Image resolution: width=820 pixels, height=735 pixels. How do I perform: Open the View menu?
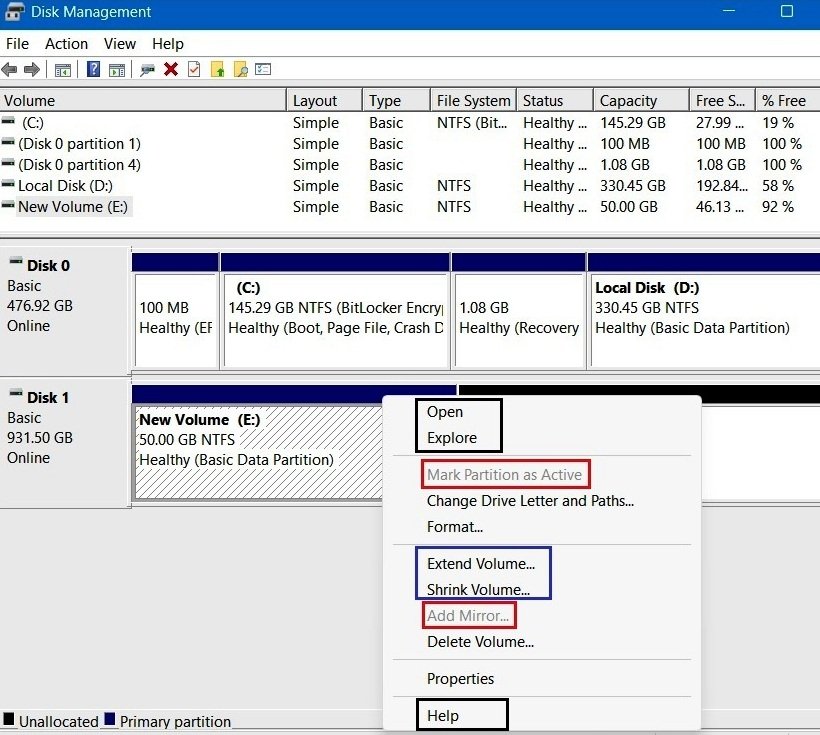tap(120, 44)
